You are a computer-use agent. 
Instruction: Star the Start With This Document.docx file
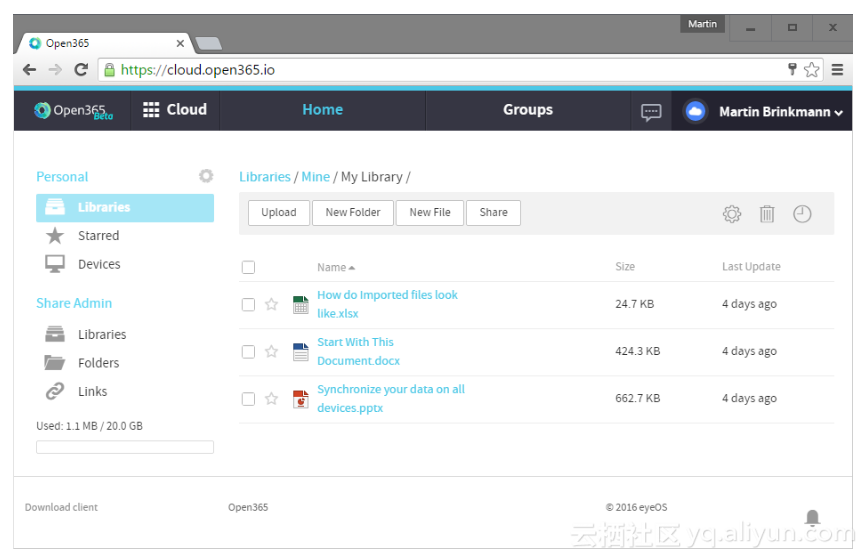click(271, 351)
